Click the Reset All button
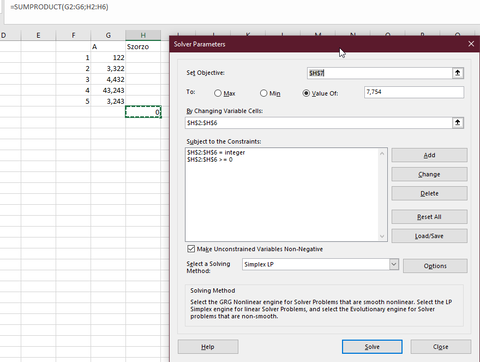Screen dimensions: 480x362 tap(429, 217)
